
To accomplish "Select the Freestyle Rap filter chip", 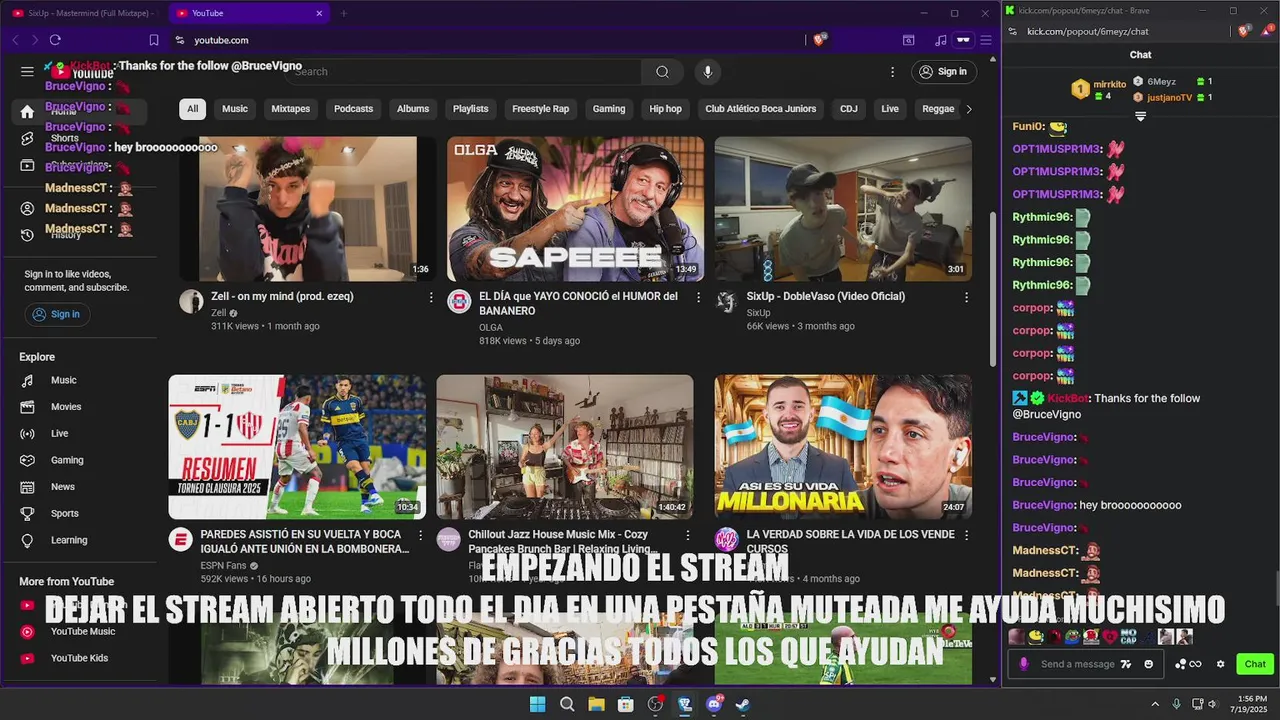I will [540, 109].
